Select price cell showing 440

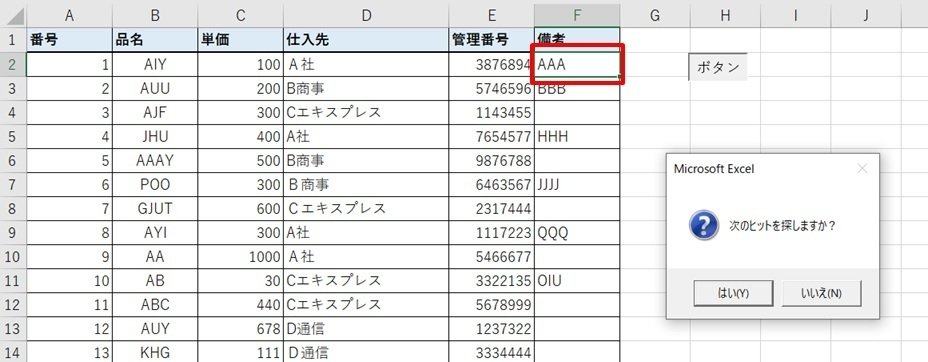click(240, 305)
